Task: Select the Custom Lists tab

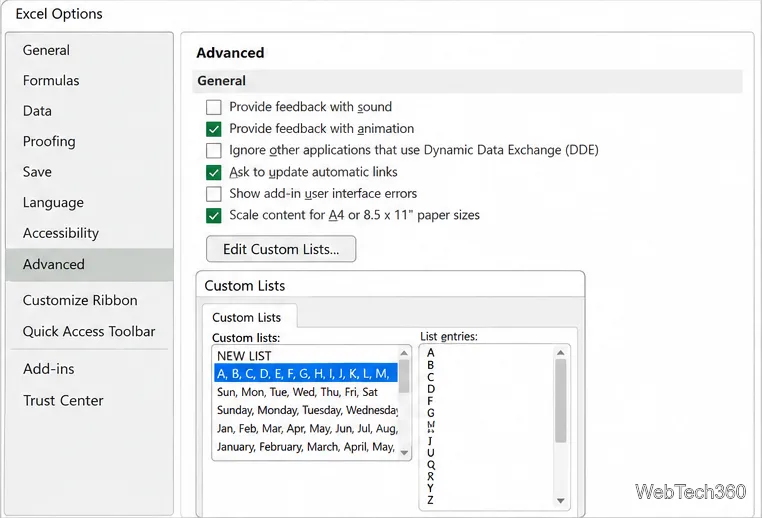Action: click(x=247, y=317)
